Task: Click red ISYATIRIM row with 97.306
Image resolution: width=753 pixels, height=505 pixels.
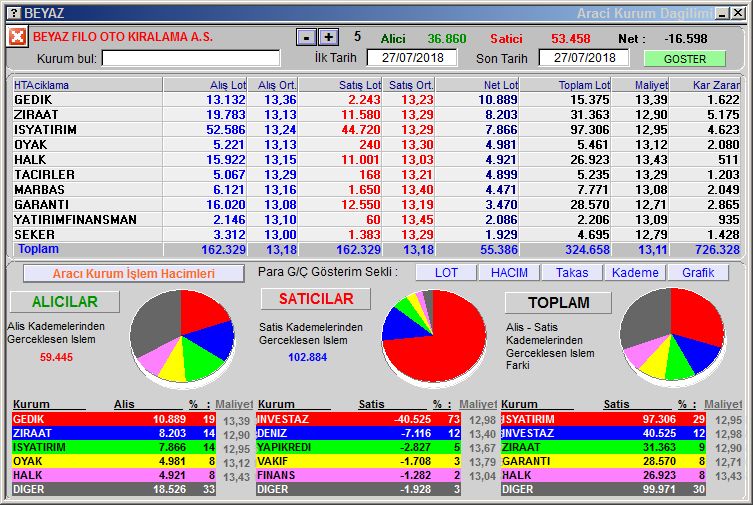Action: (603, 419)
